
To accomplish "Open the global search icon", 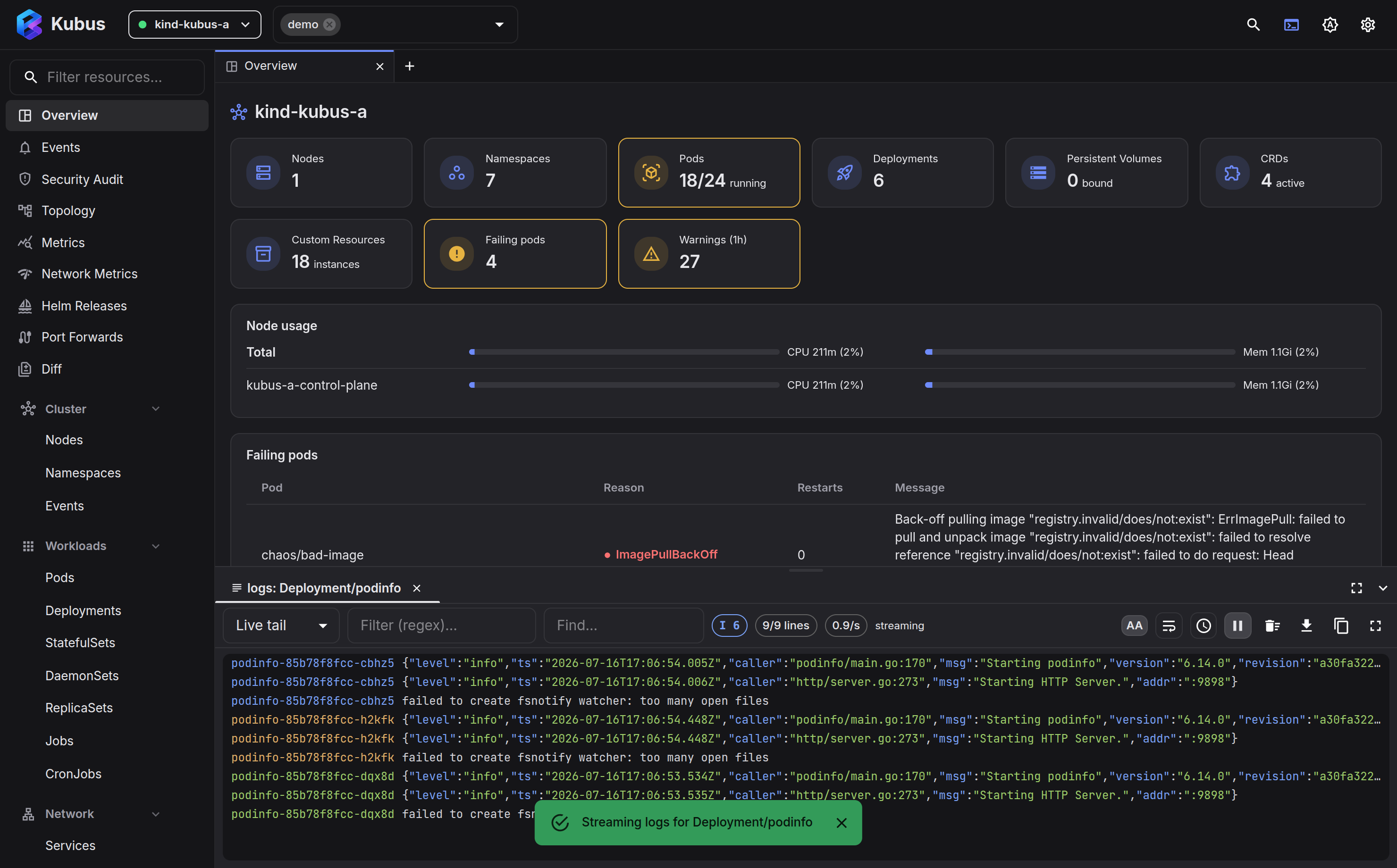I will pyautogui.click(x=1253, y=25).
